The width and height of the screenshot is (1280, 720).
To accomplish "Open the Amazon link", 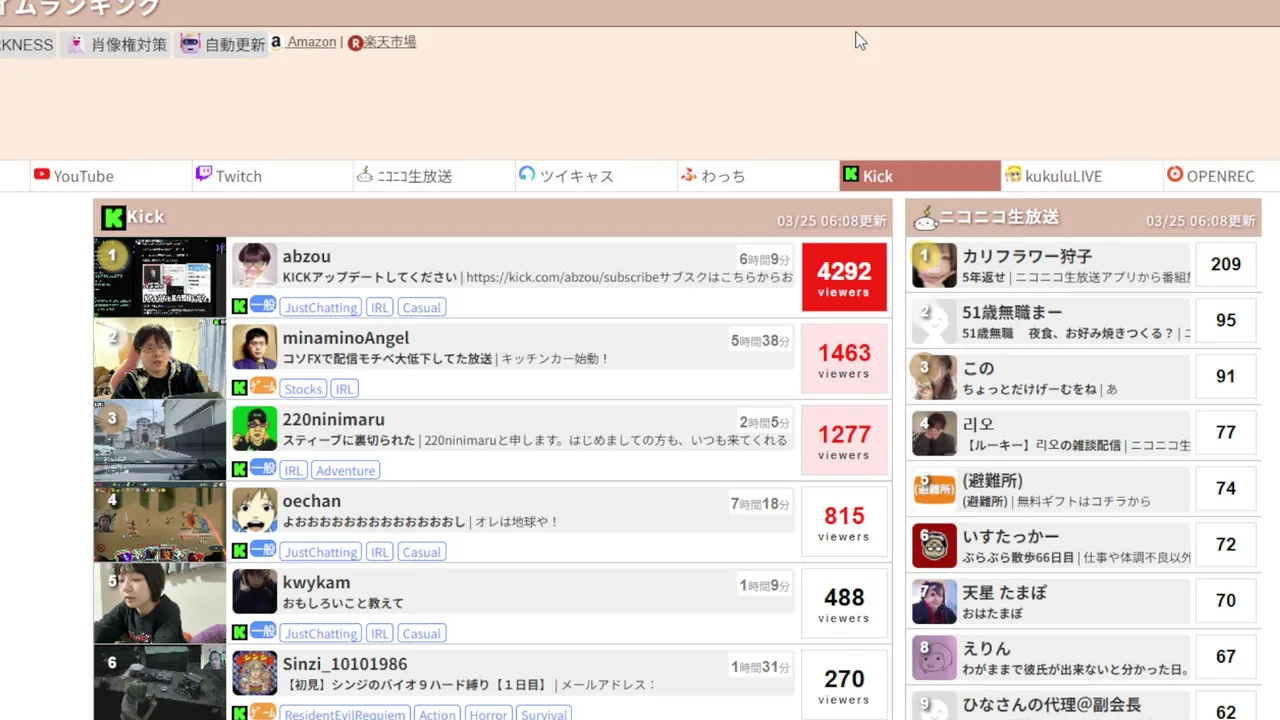I will point(311,42).
